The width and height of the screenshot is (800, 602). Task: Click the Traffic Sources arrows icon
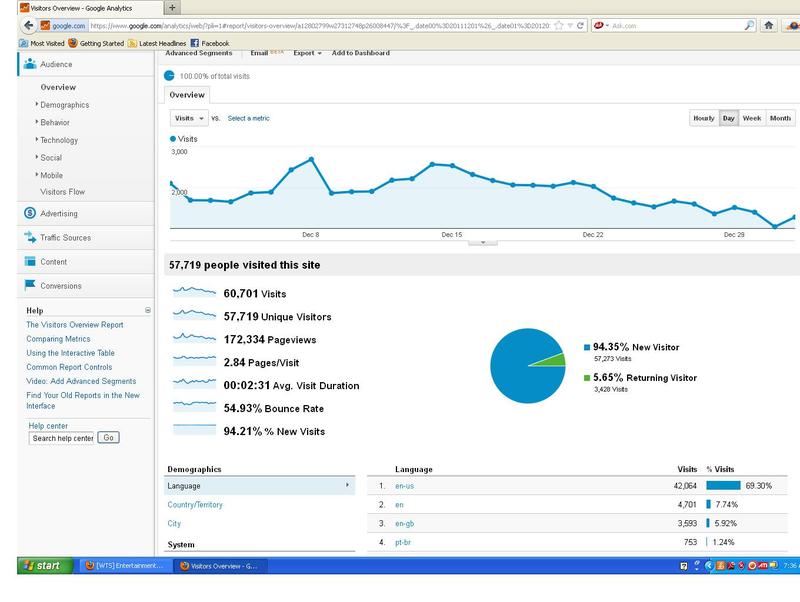pos(30,237)
